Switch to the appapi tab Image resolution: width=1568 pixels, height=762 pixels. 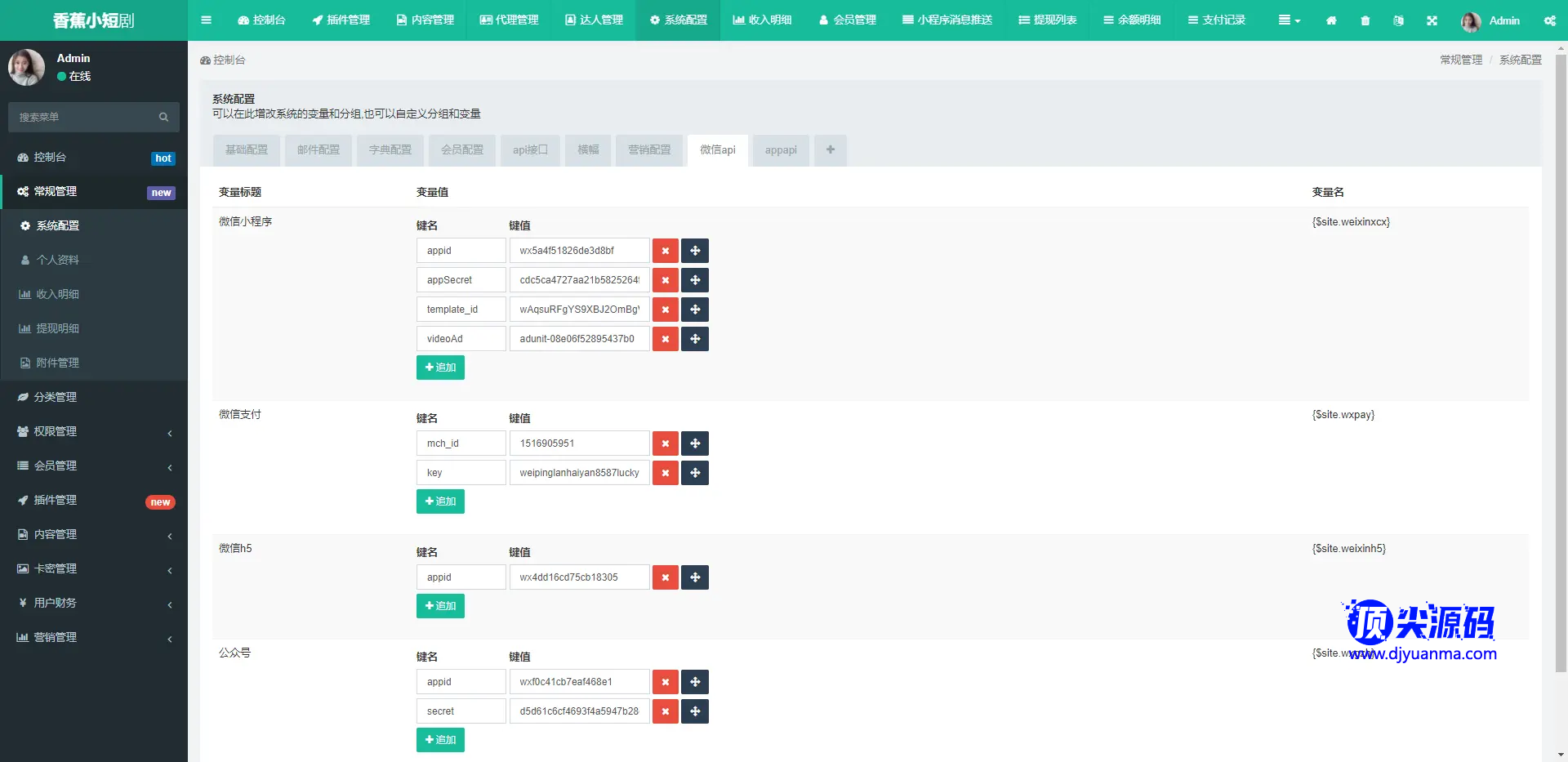click(x=781, y=150)
